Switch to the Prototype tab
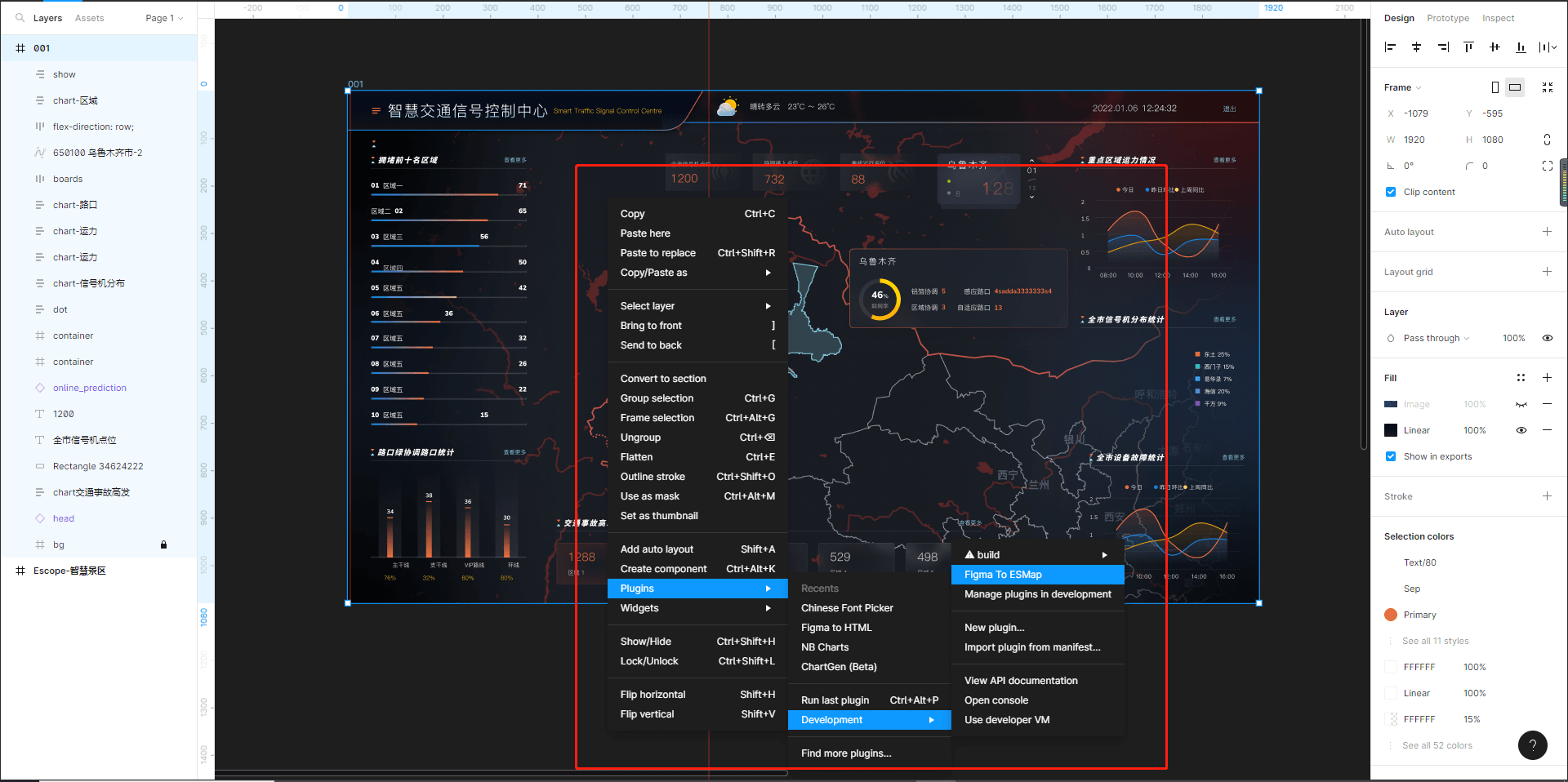The height and width of the screenshot is (782, 1568). (1447, 18)
